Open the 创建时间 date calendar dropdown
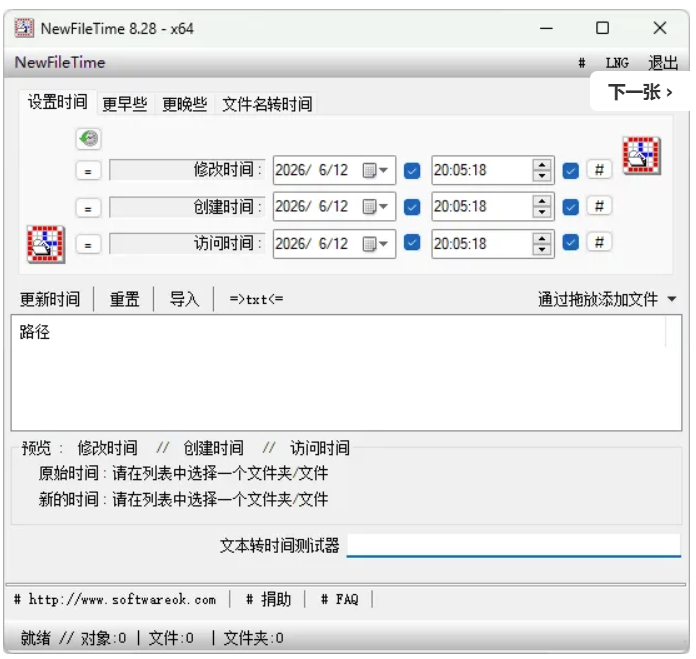 [x=376, y=206]
